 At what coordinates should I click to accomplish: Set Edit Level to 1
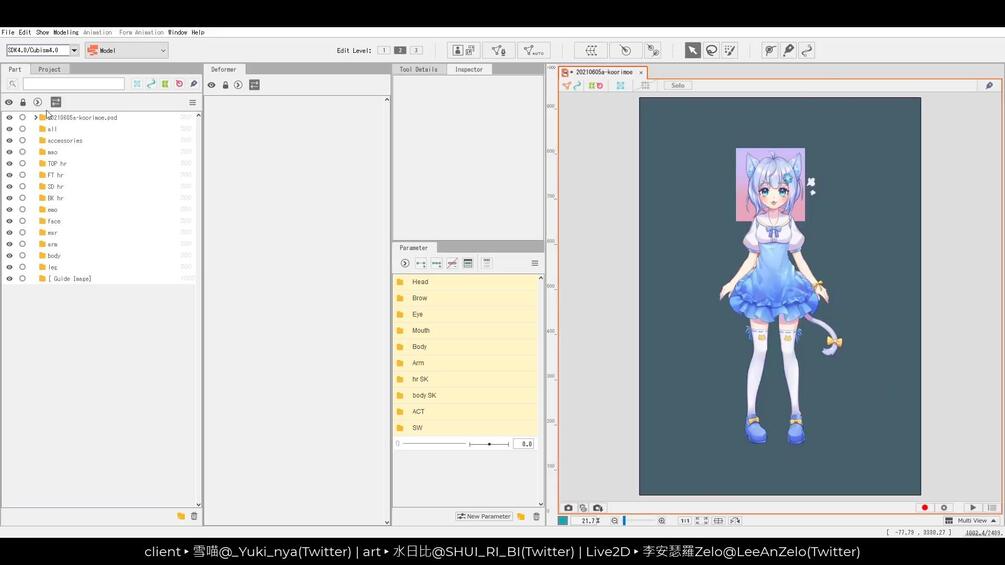point(383,50)
